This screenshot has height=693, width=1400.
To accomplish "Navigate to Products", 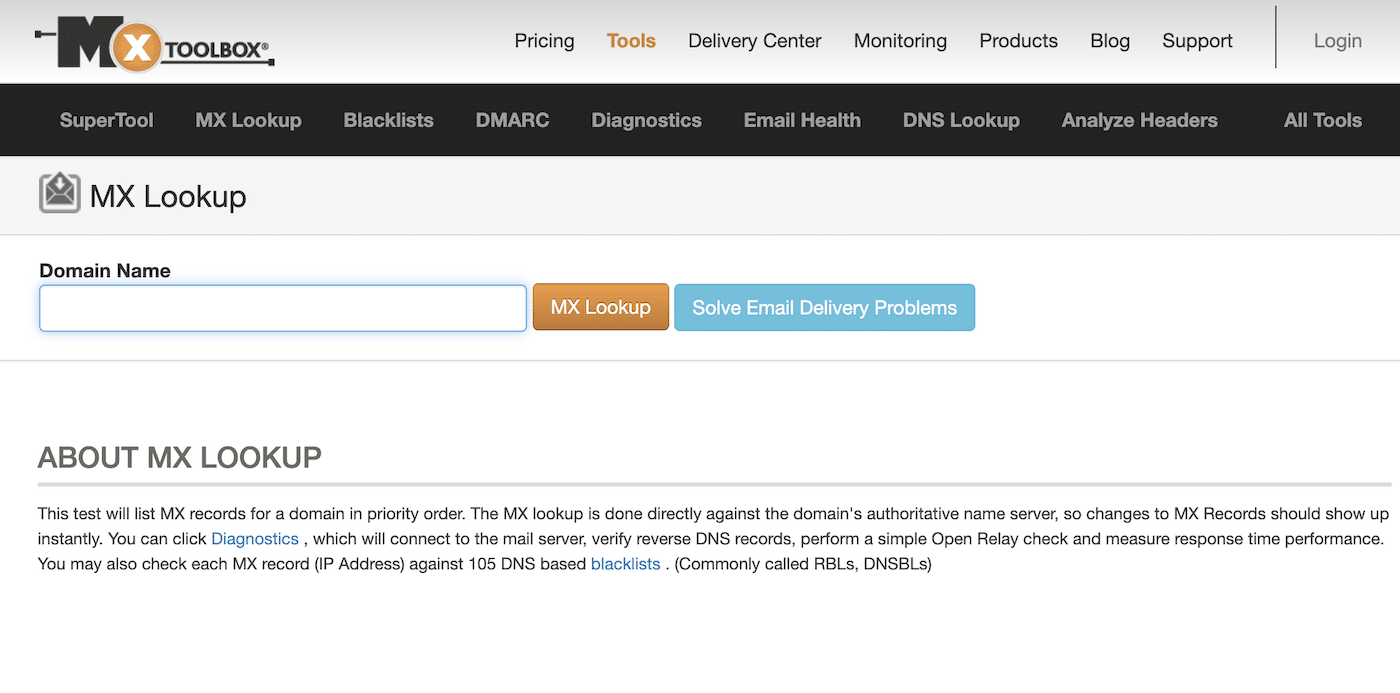I will 1018,41.
